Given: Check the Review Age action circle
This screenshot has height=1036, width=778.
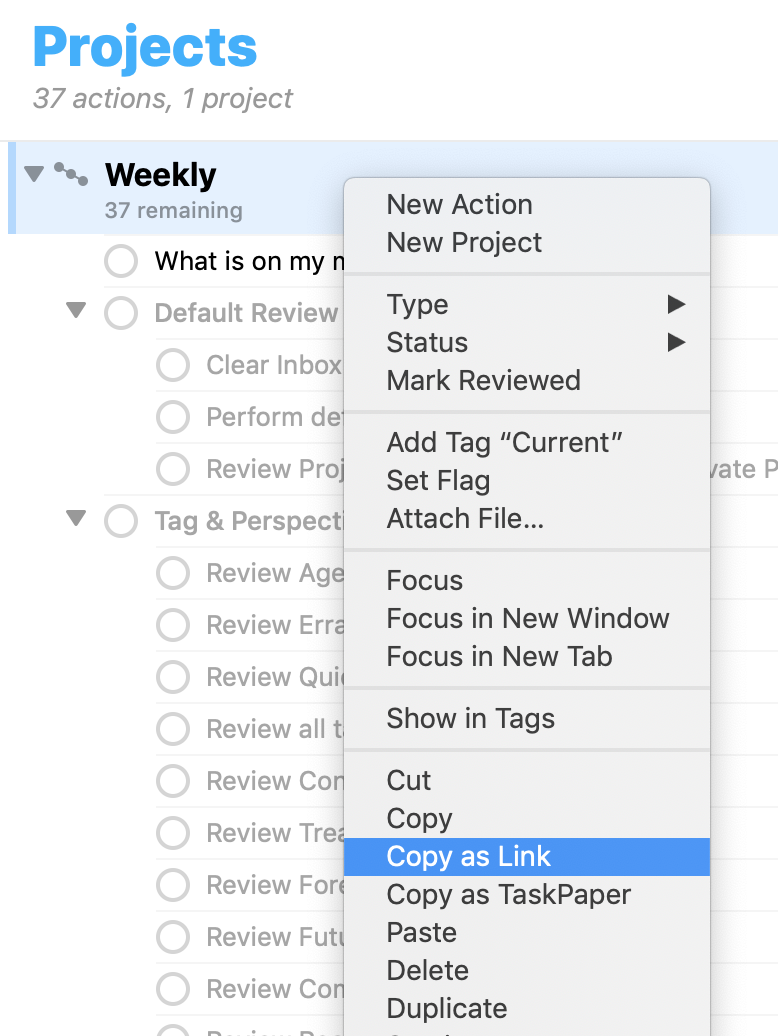Looking at the screenshot, I should 173,573.
